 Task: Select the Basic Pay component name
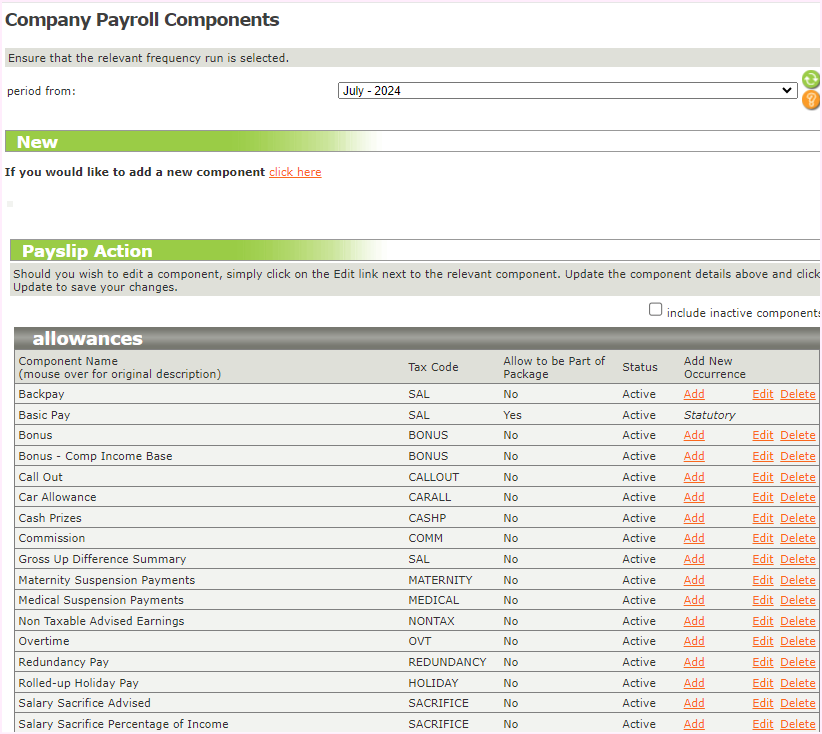coord(44,415)
